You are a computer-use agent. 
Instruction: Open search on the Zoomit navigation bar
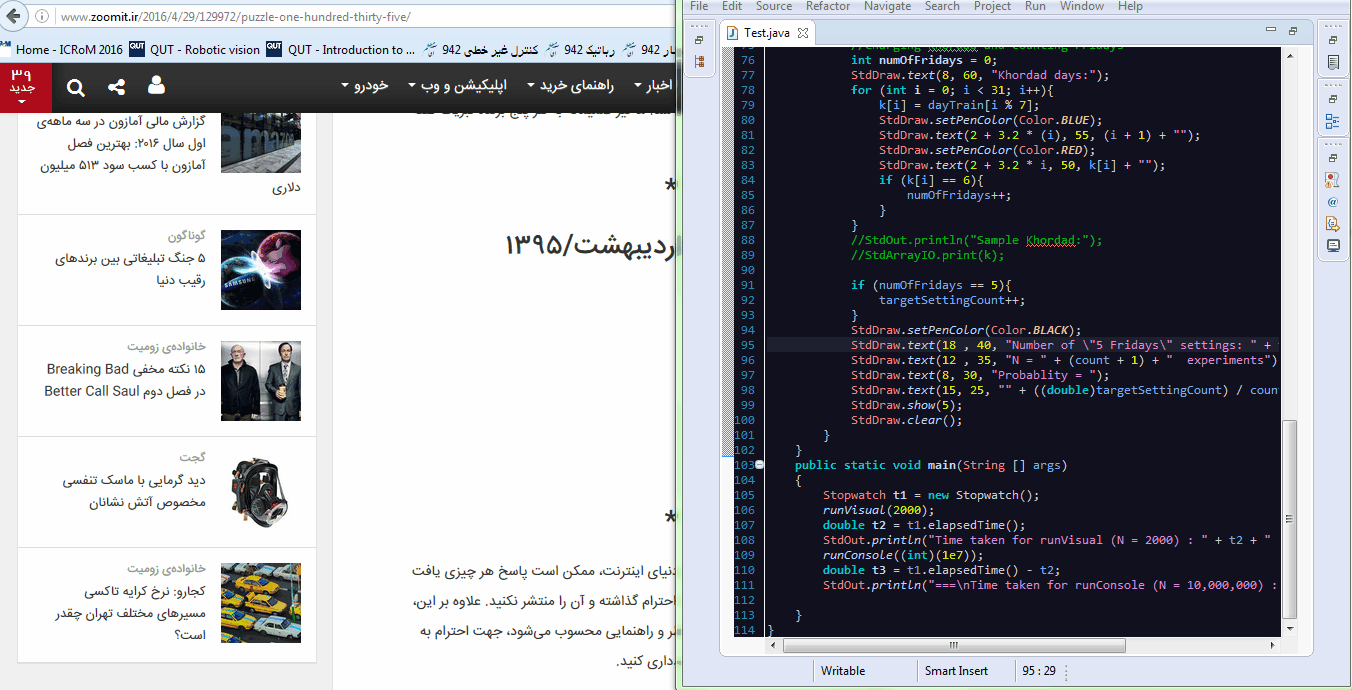(x=76, y=87)
